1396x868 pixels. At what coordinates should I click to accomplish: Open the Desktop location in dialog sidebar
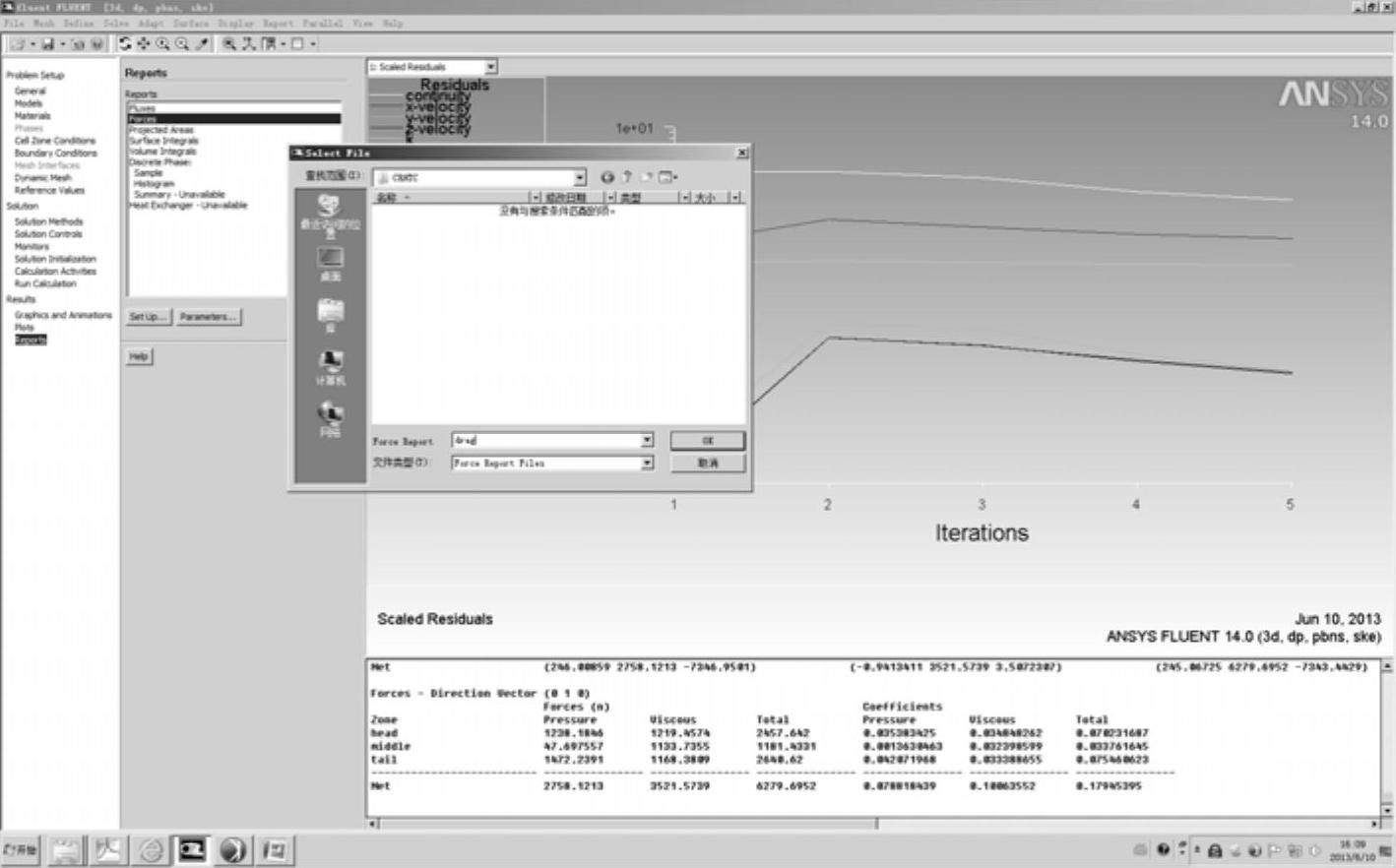coord(330,264)
